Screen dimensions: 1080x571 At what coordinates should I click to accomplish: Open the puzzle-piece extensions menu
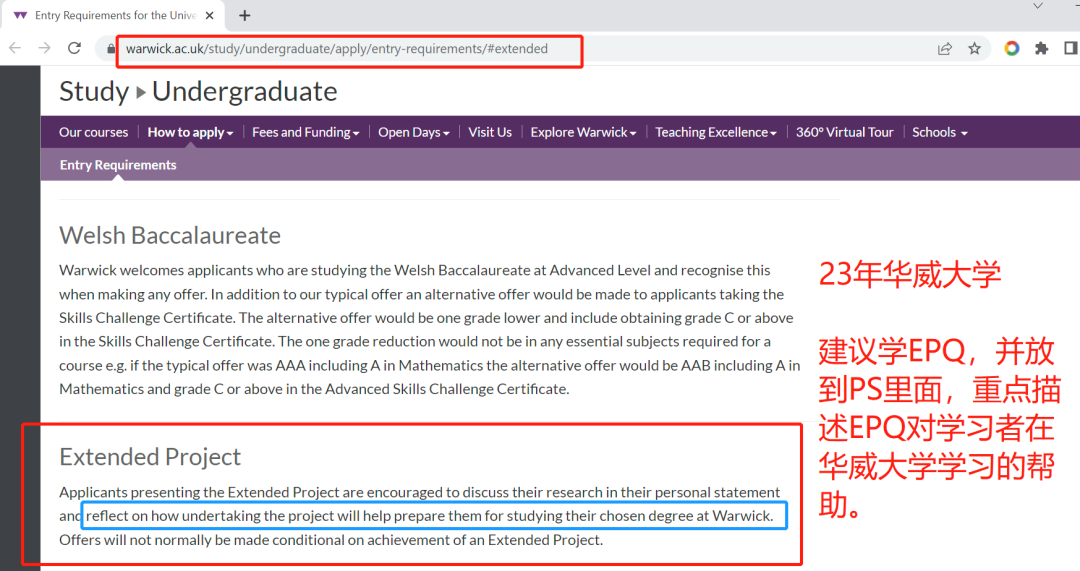coord(1041,48)
